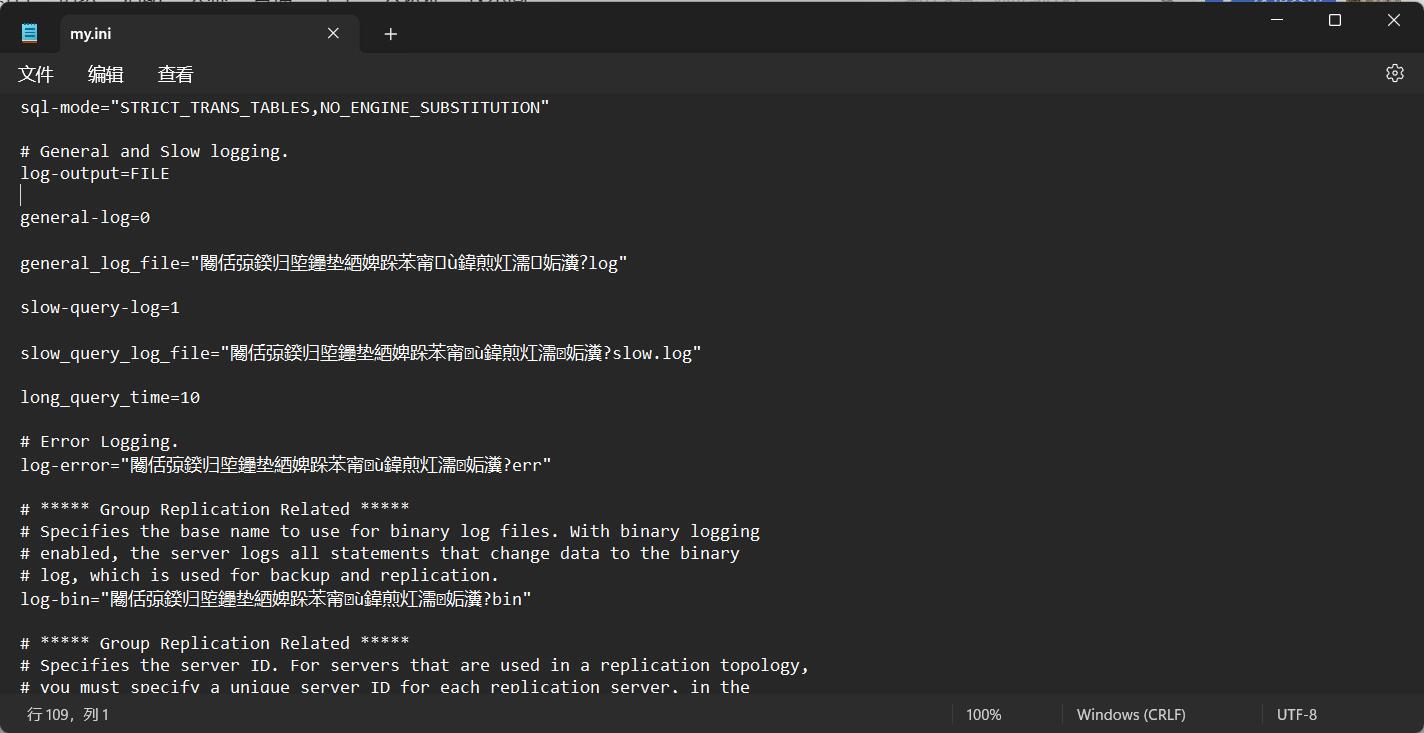Image resolution: width=1424 pixels, height=733 pixels.
Task: Close the Notepad window
Action: (1393, 20)
